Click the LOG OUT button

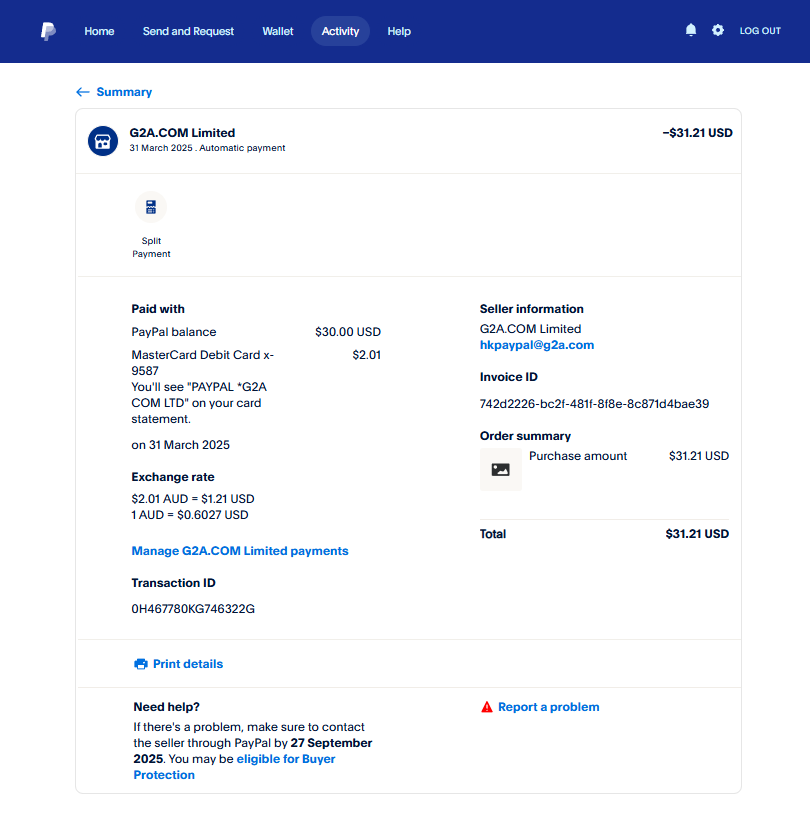760,31
